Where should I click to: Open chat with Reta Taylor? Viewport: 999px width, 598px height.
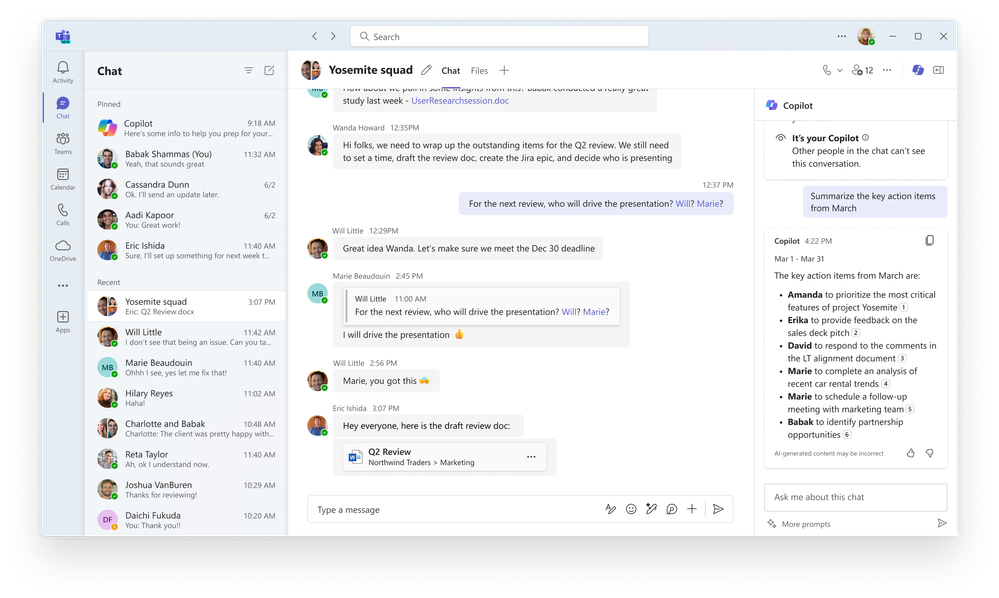coord(185,459)
